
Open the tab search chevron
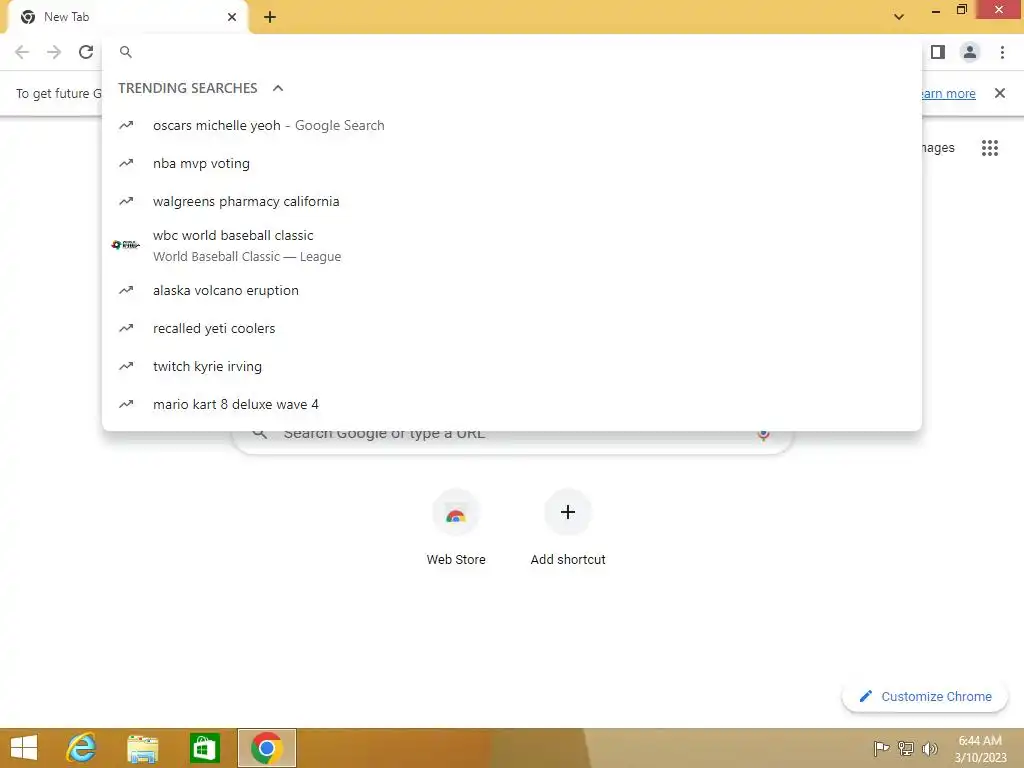coord(899,17)
